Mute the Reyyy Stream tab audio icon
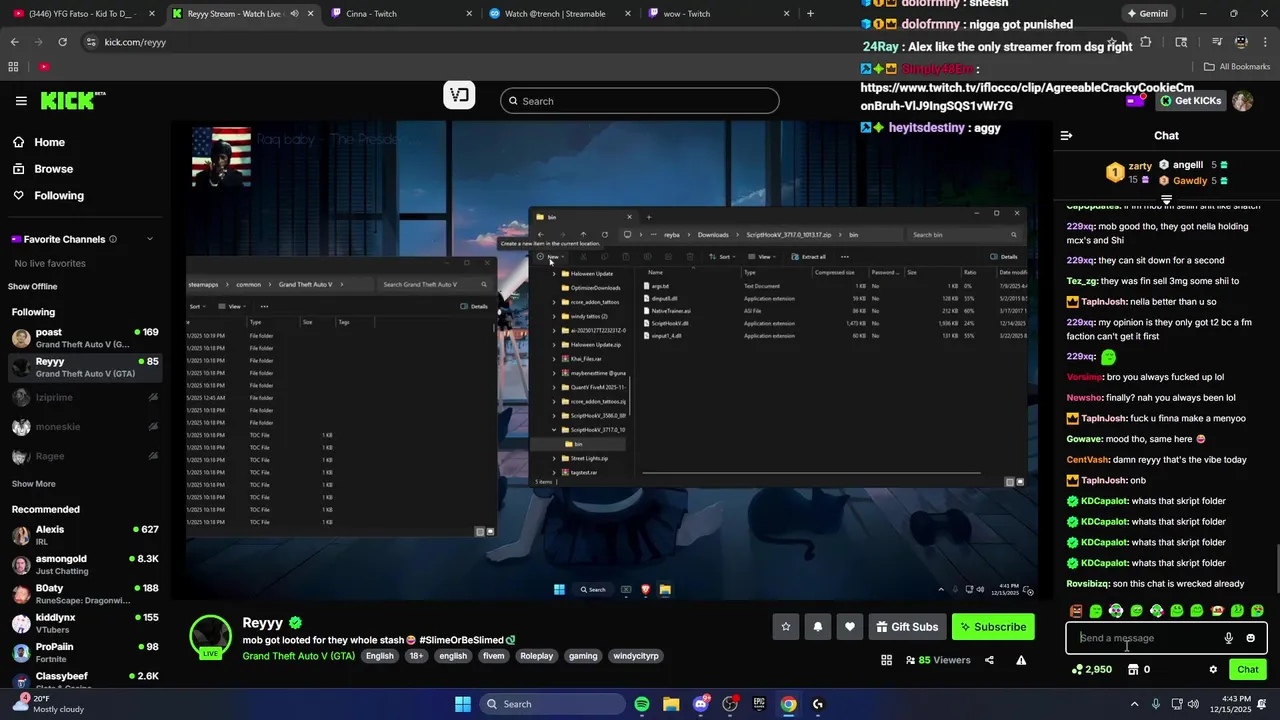 [x=294, y=14]
